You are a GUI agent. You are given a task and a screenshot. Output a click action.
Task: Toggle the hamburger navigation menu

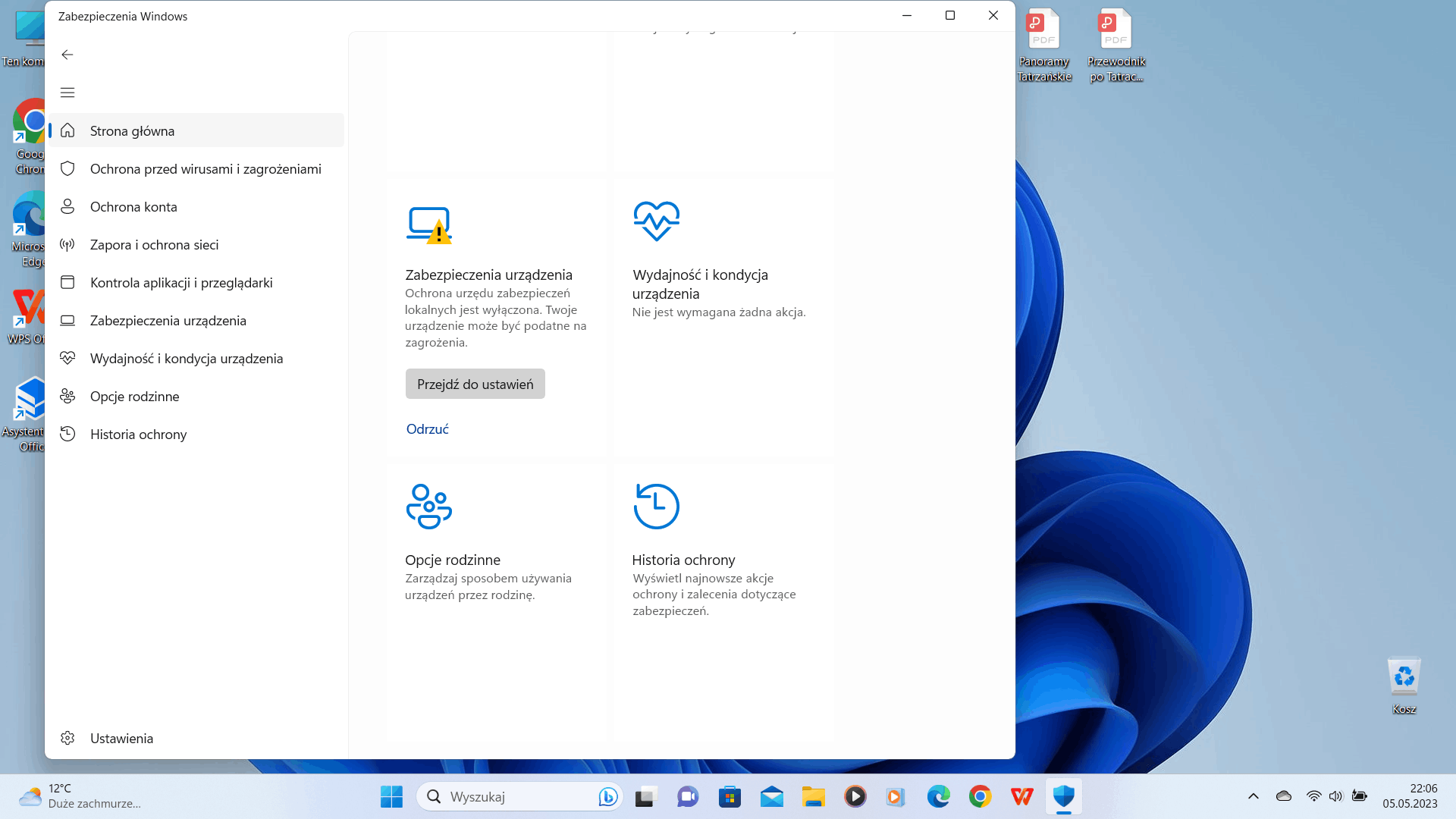coord(67,93)
